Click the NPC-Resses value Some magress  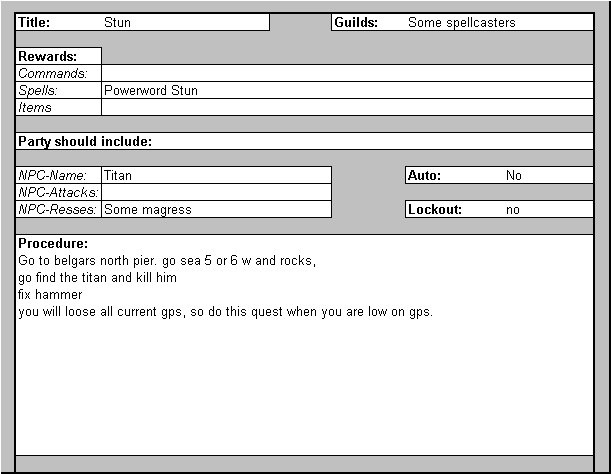coord(216,209)
